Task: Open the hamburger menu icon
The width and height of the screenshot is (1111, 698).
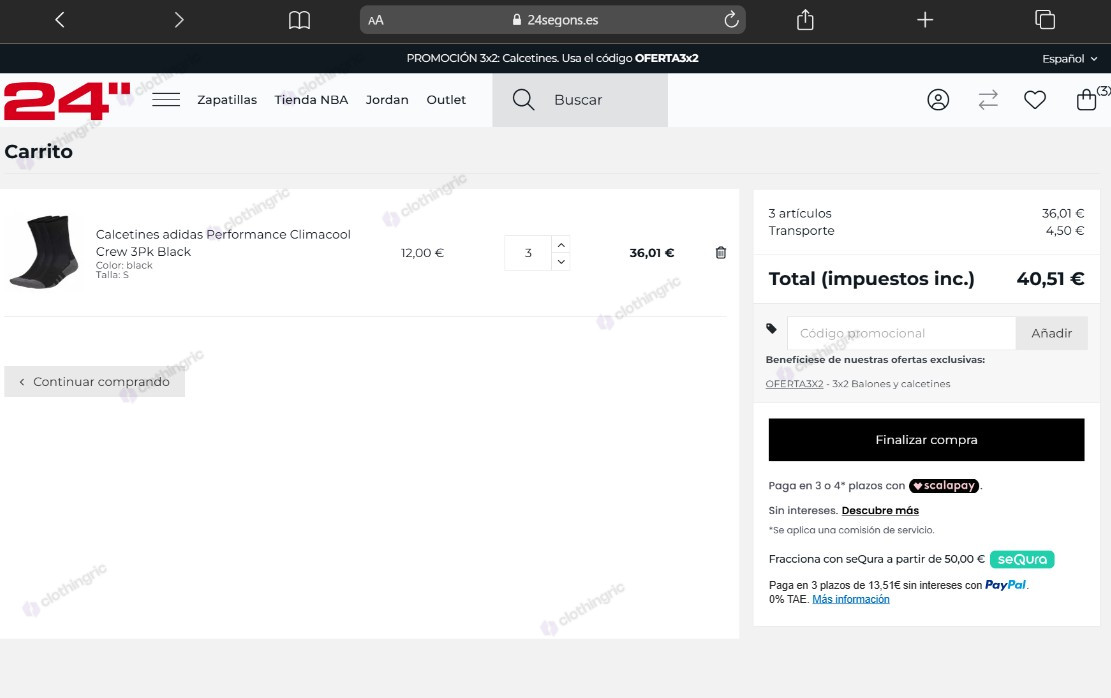Action: [166, 100]
